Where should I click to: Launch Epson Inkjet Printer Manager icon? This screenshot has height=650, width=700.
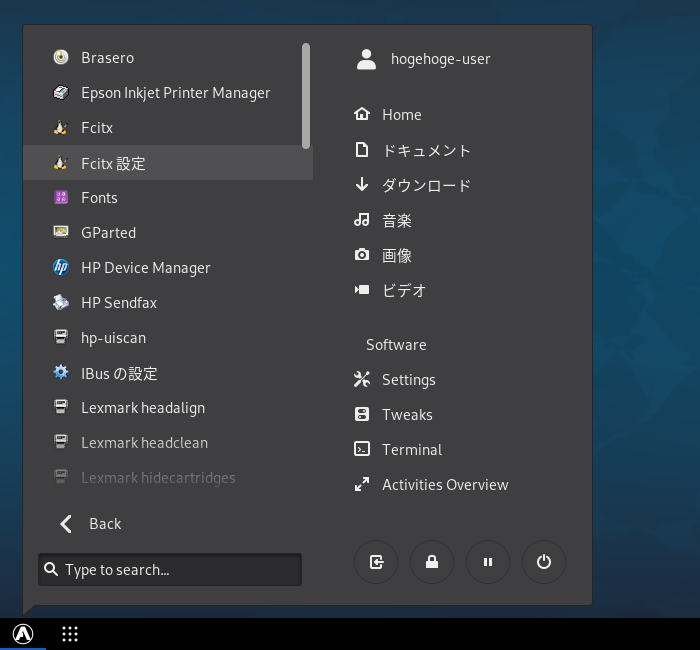61,92
